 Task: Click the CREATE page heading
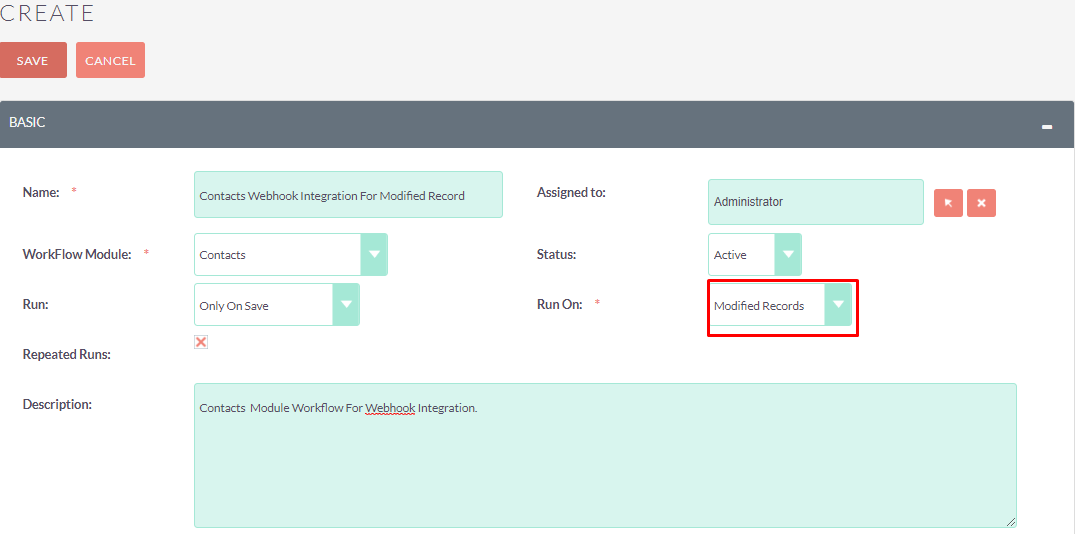click(x=47, y=14)
